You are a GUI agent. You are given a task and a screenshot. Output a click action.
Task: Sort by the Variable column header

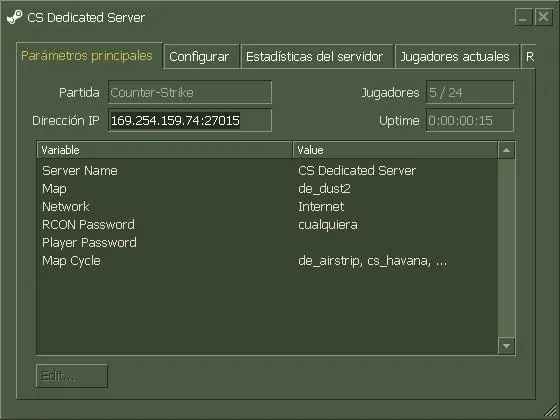(165, 150)
